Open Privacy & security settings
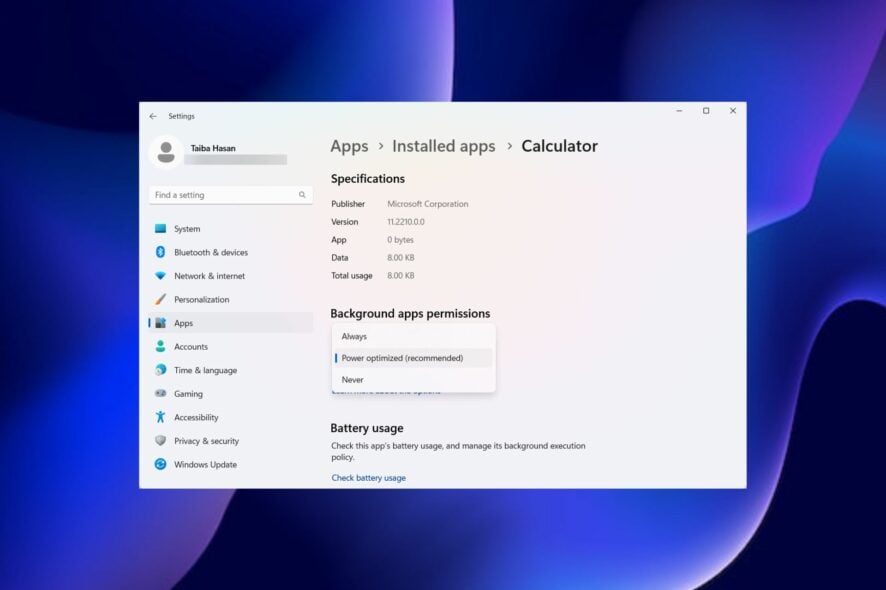Viewport: 886px width, 590px height. tap(205, 440)
